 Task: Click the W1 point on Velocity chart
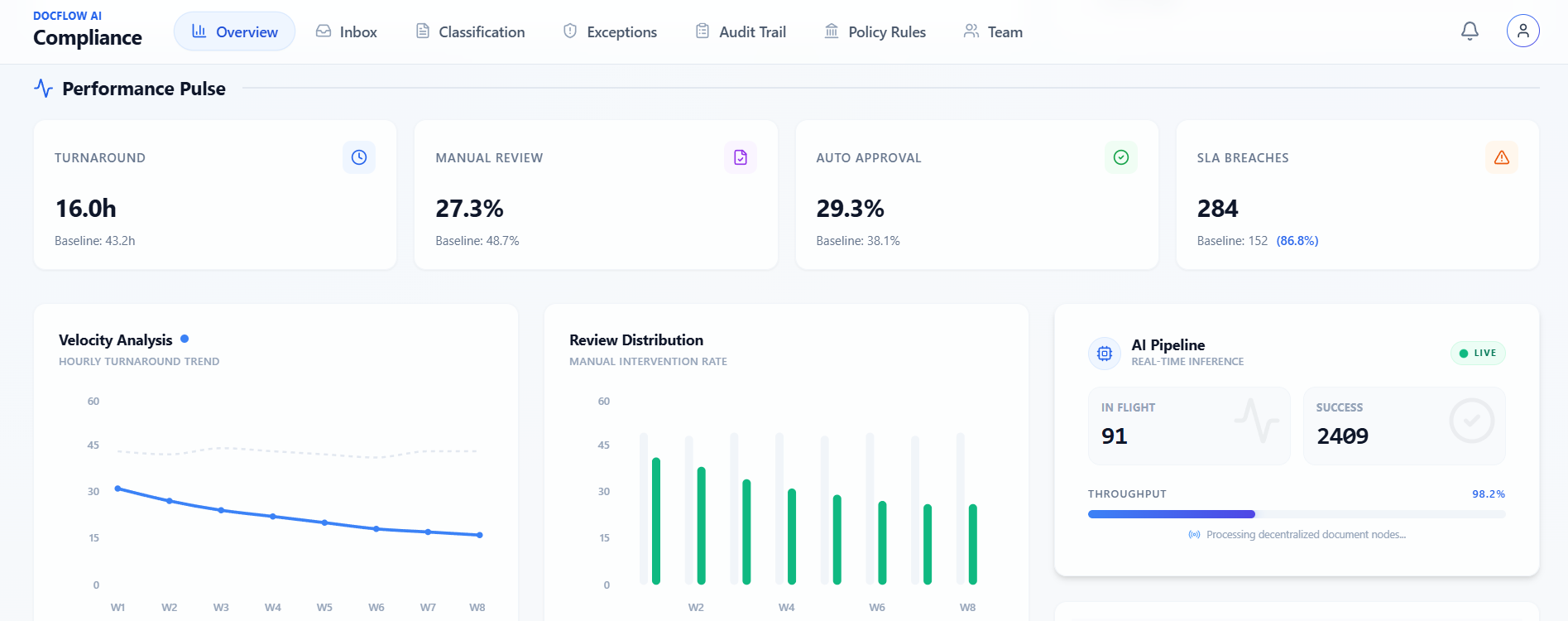[117, 489]
